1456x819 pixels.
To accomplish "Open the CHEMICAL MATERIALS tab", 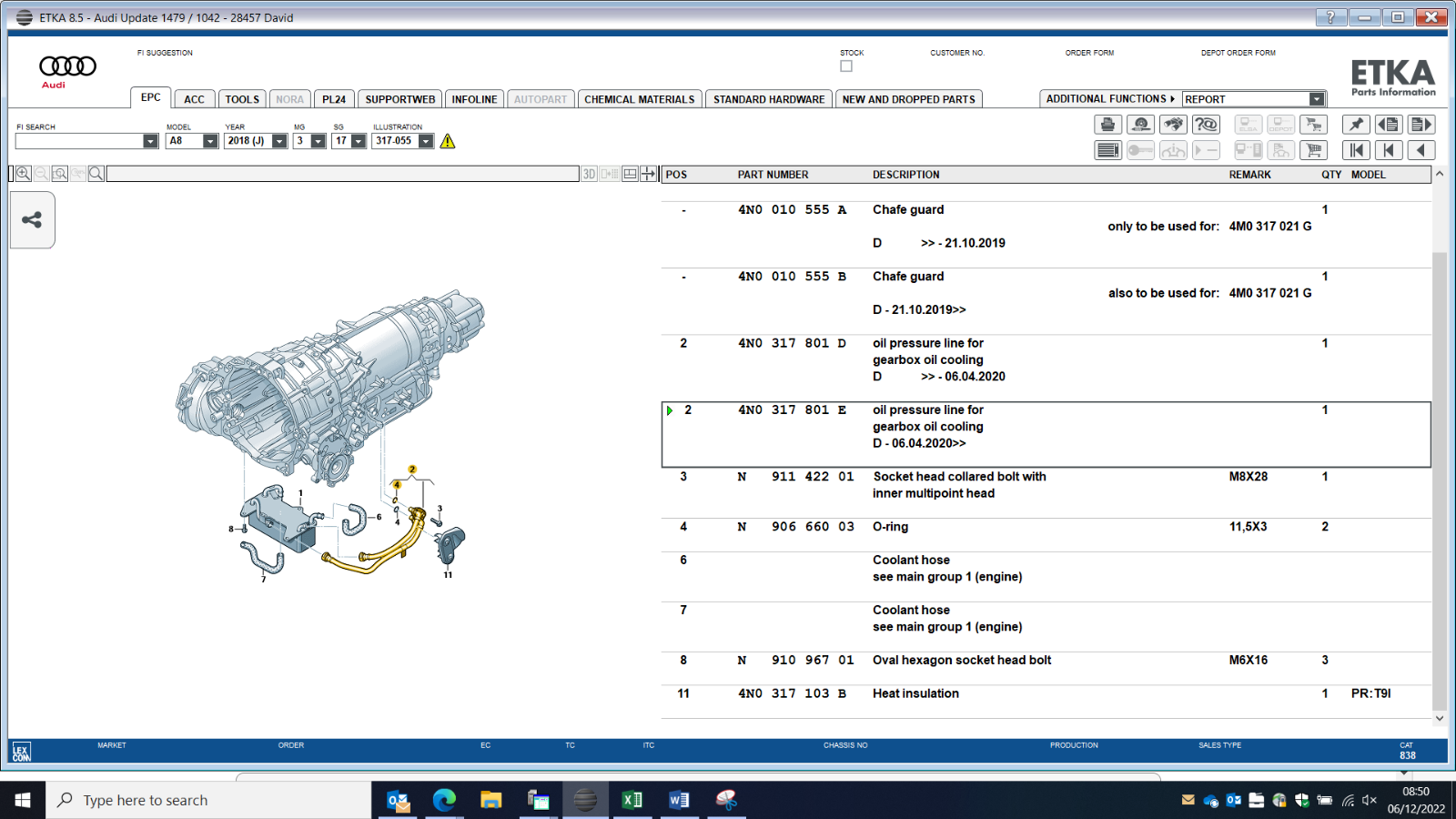I will (x=639, y=99).
